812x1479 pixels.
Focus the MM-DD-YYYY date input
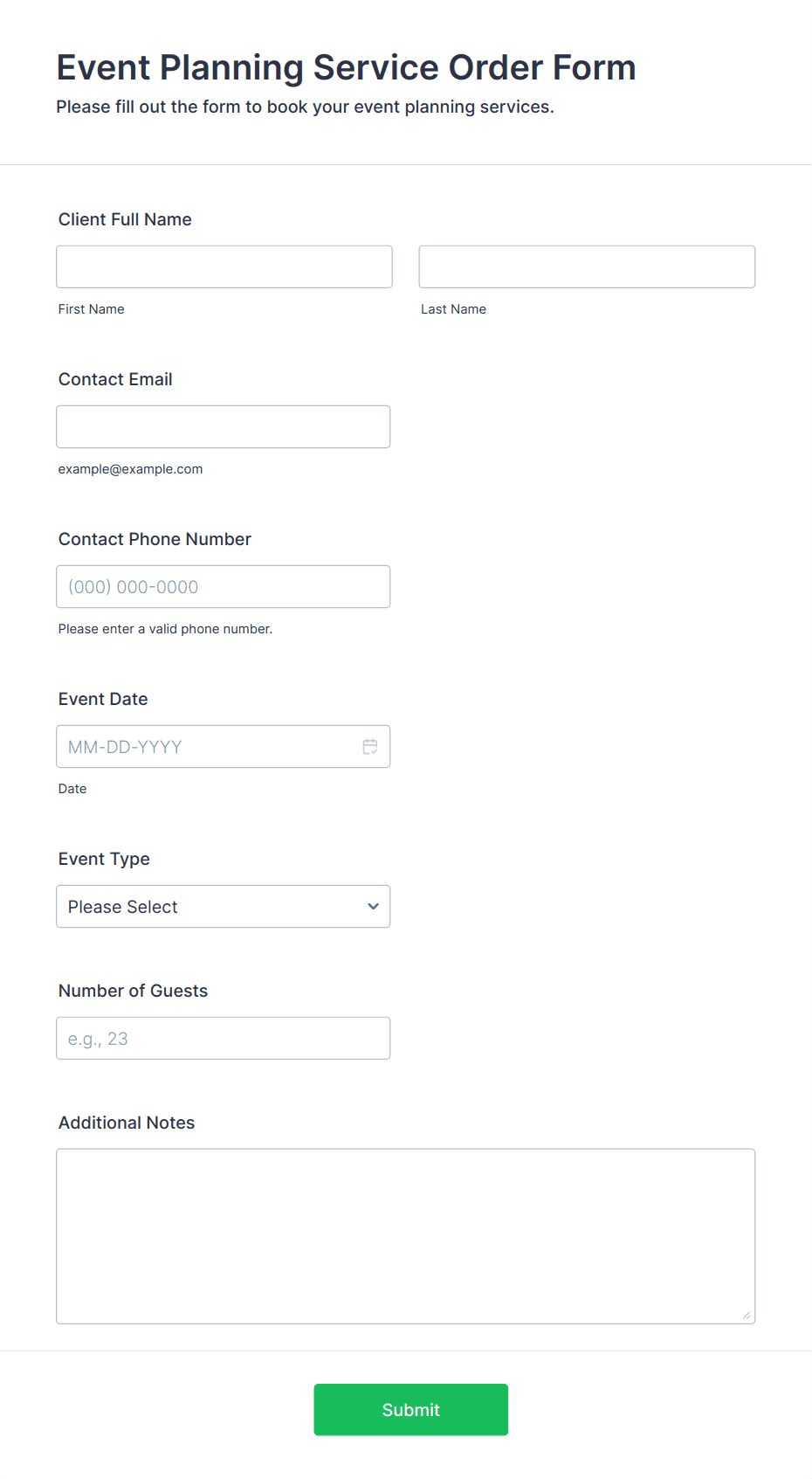pos(205,747)
